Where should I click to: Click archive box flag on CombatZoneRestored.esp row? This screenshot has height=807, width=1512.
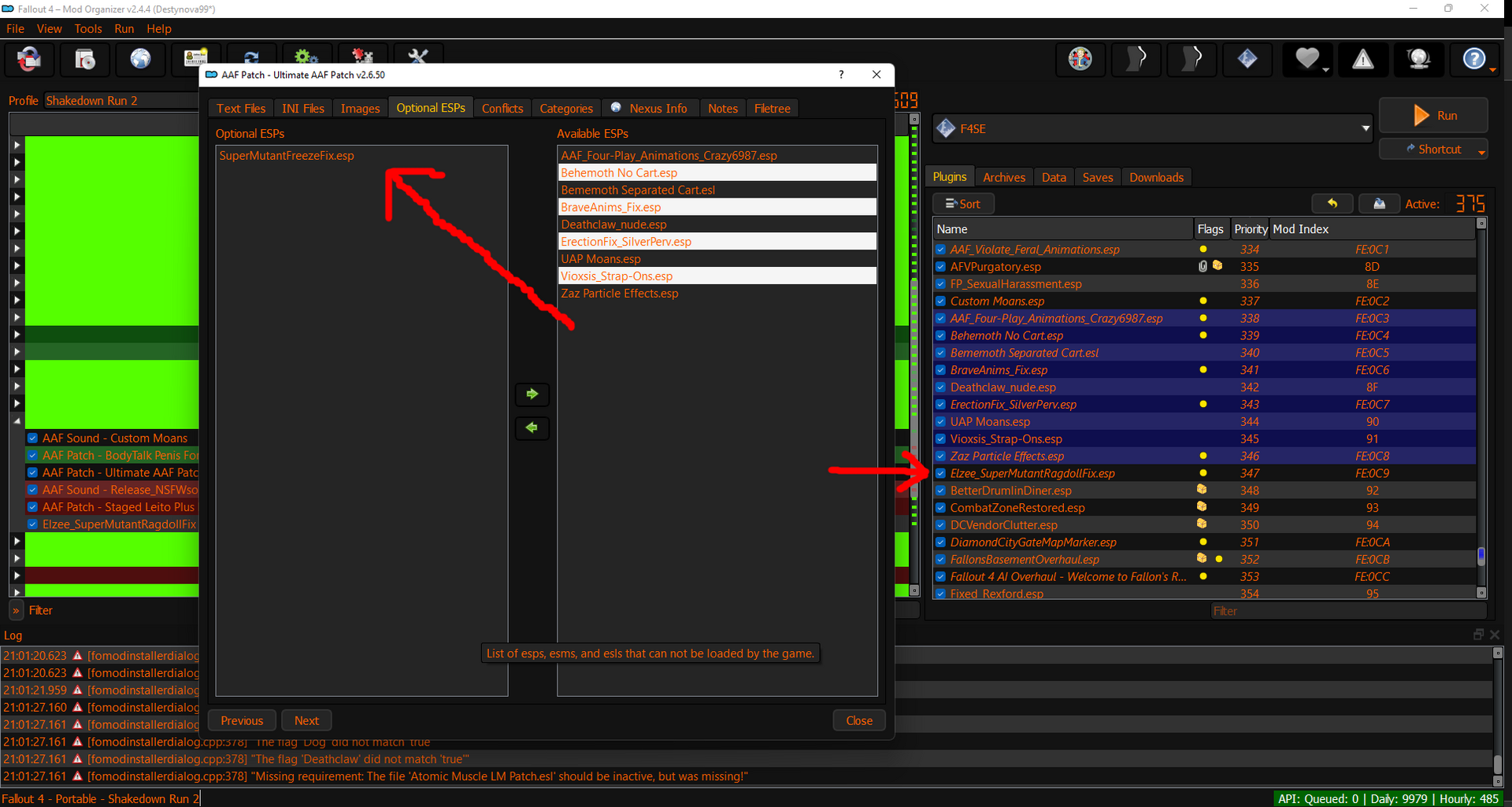(1203, 507)
